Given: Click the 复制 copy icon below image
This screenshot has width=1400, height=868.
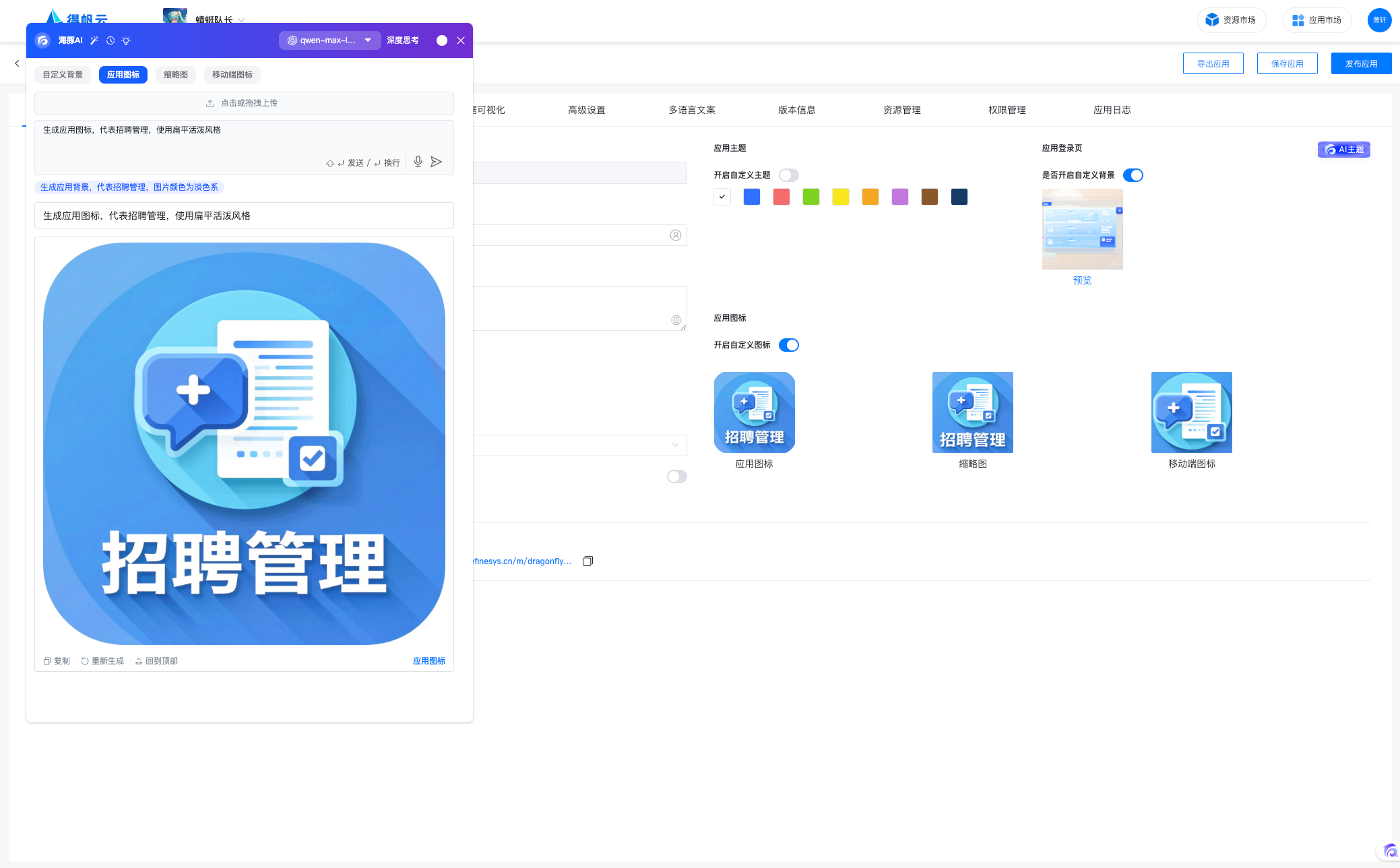Looking at the screenshot, I should click(47, 661).
